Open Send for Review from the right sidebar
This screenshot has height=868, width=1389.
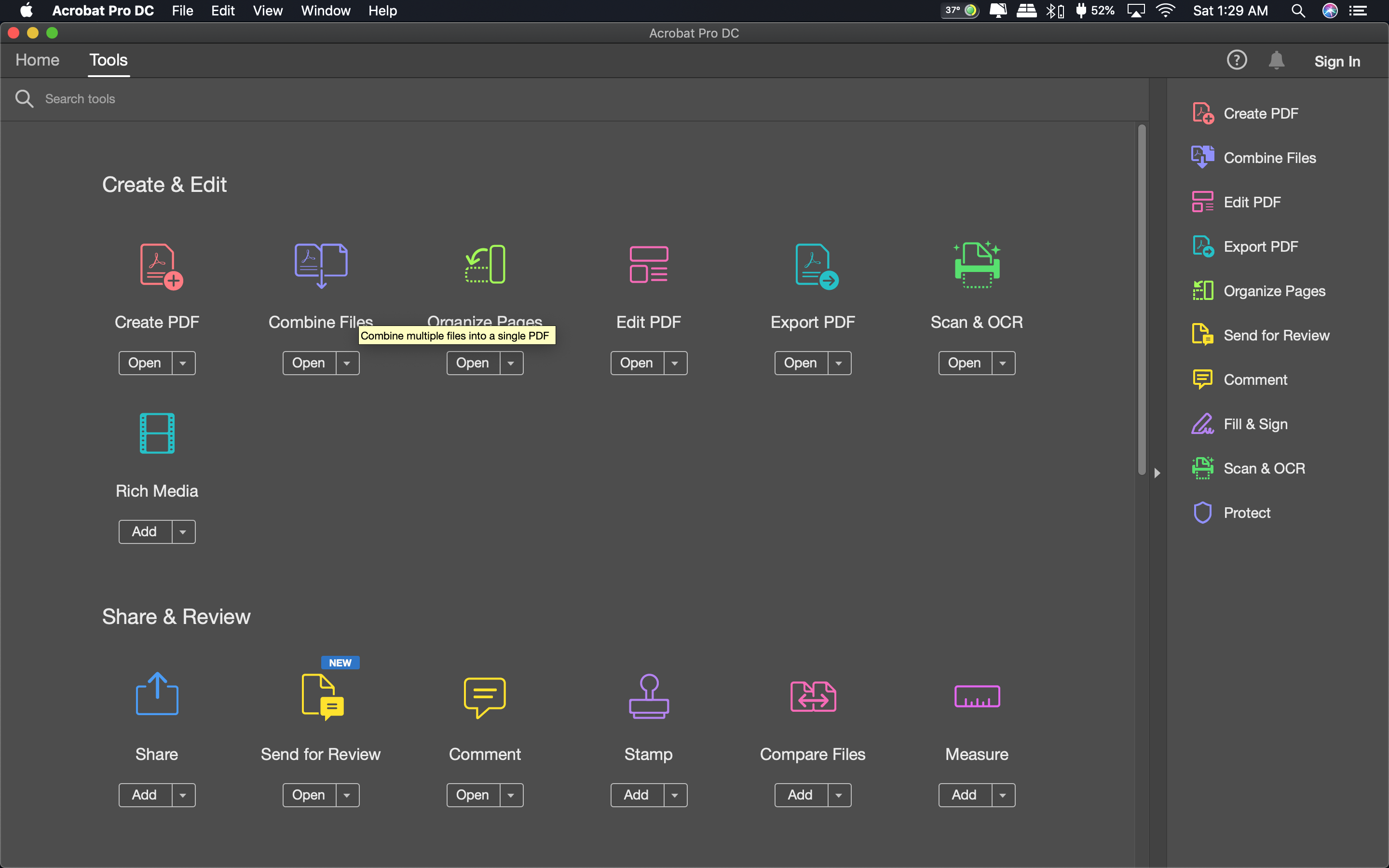click(1261, 335)
